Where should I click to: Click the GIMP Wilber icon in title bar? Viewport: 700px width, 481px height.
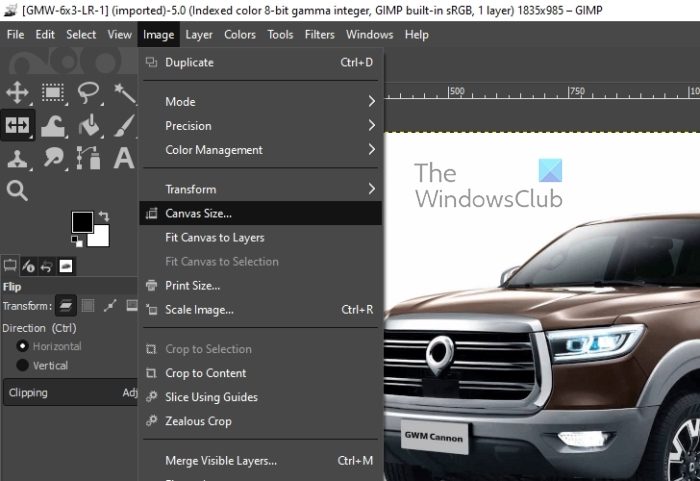(x=9, y=10)
